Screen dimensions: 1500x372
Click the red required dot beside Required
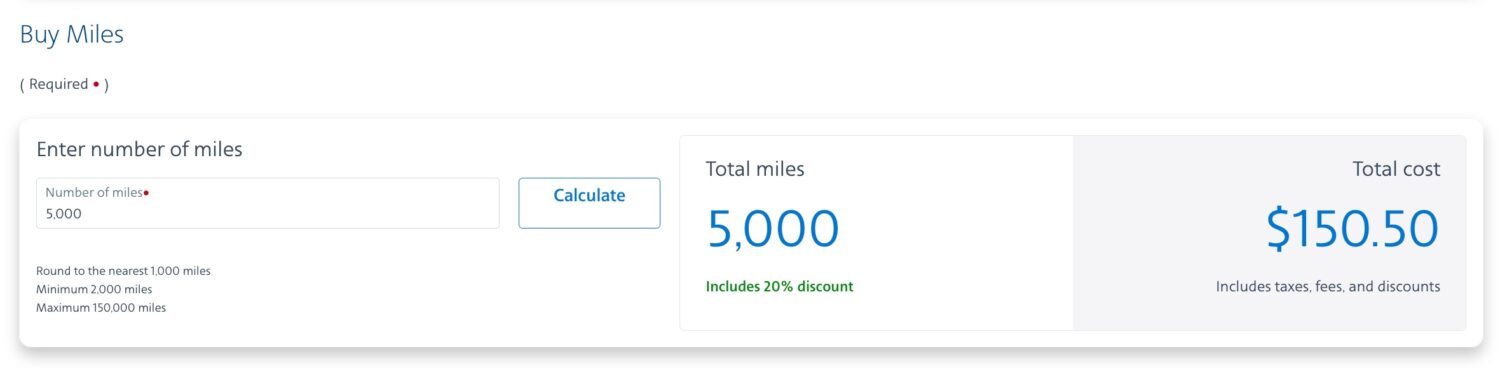pyautogui.click(x=96, y=85)
